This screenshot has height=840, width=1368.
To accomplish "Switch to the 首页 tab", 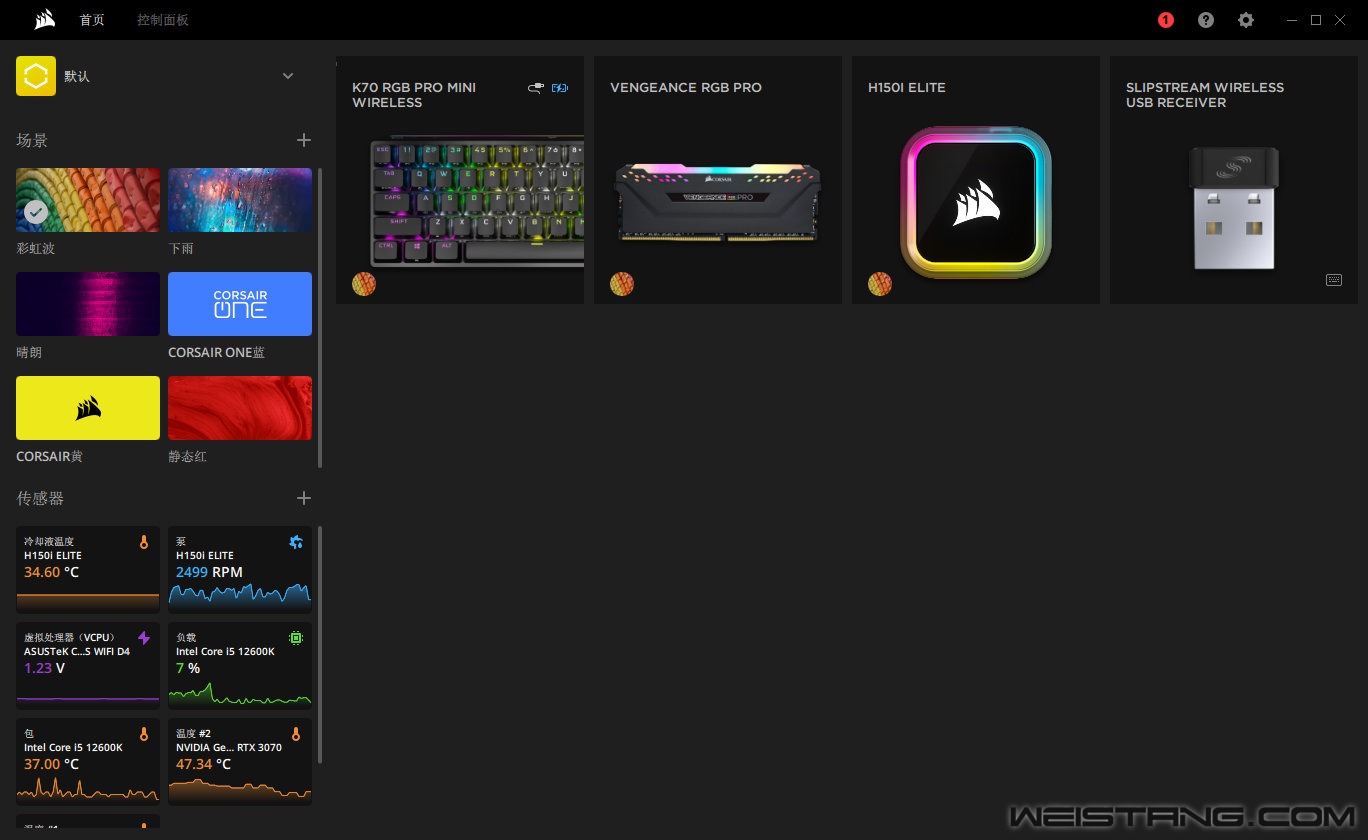I will coord(92,20).
